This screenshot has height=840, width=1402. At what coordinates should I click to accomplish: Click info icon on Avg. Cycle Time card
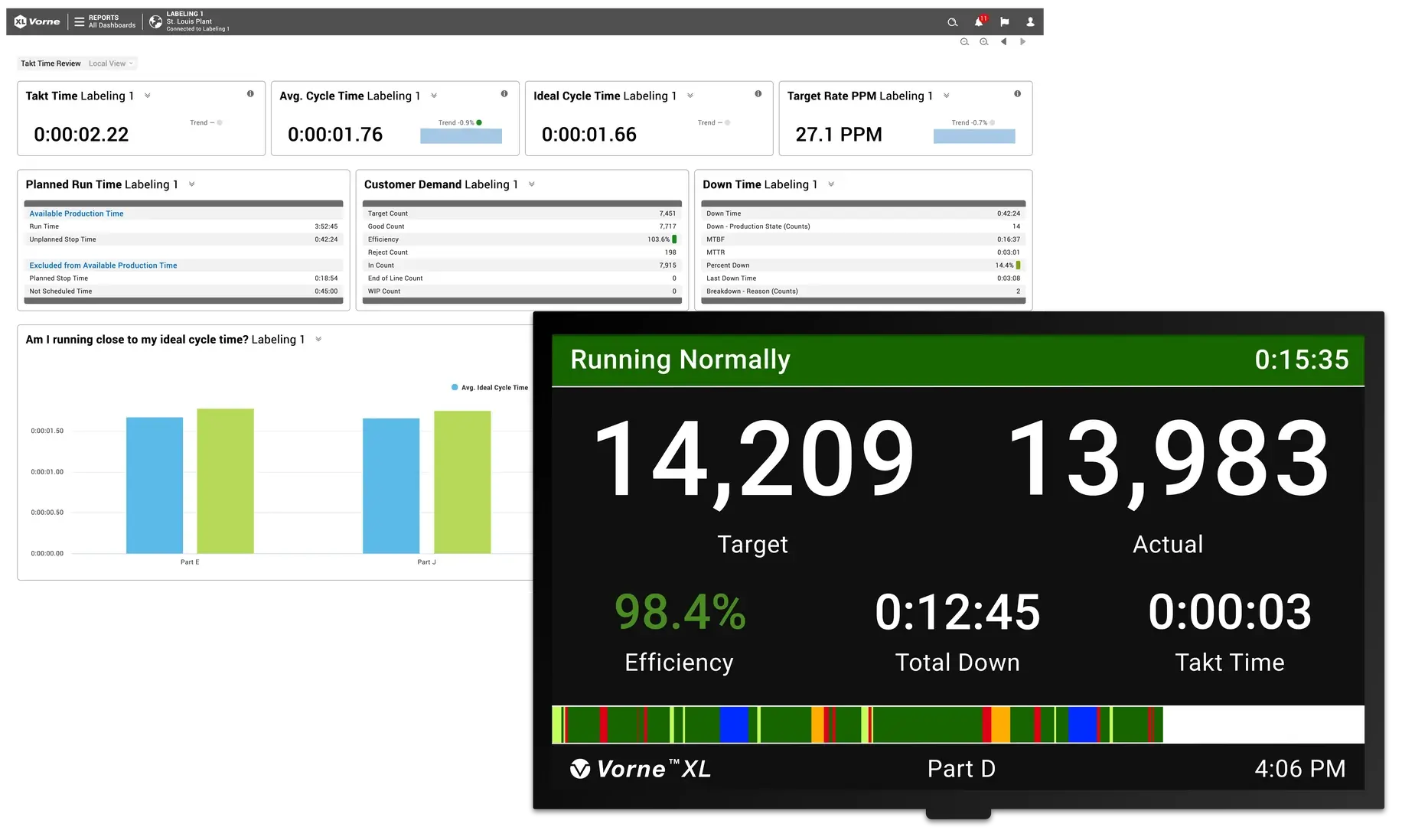point(504,94)
